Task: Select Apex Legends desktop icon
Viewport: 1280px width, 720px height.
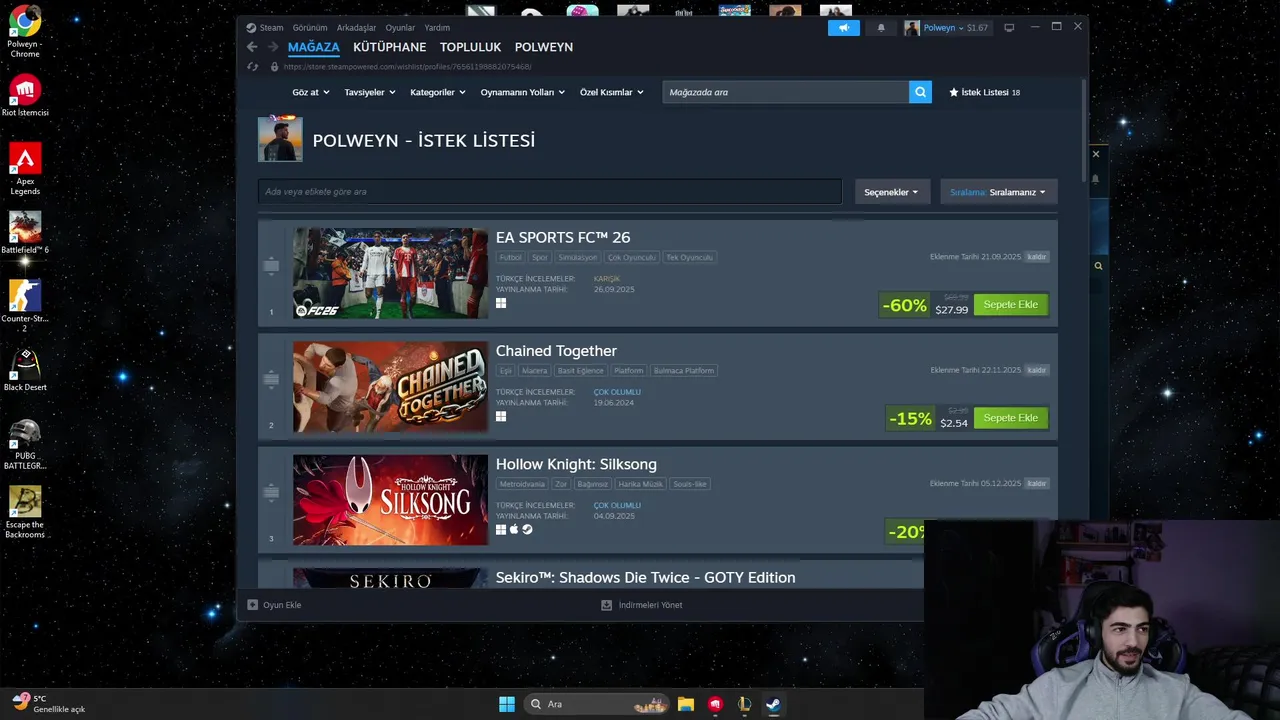Action: pyautogui.click(x=25, y=169)
